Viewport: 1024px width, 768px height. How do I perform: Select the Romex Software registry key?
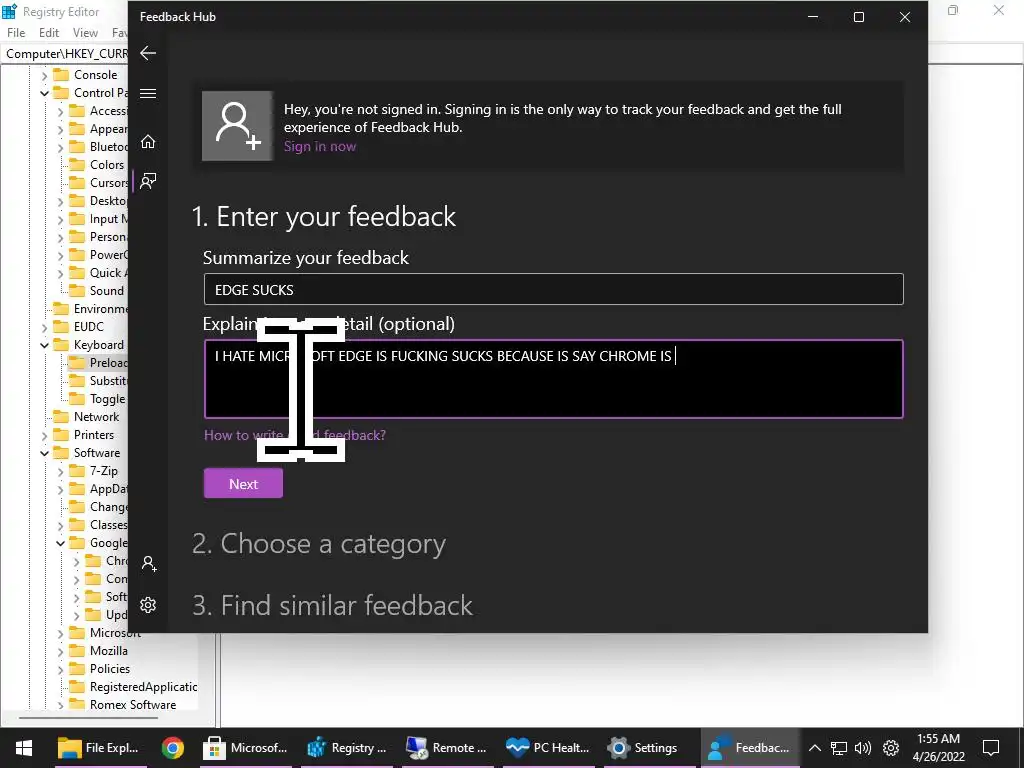click(133, 705)
